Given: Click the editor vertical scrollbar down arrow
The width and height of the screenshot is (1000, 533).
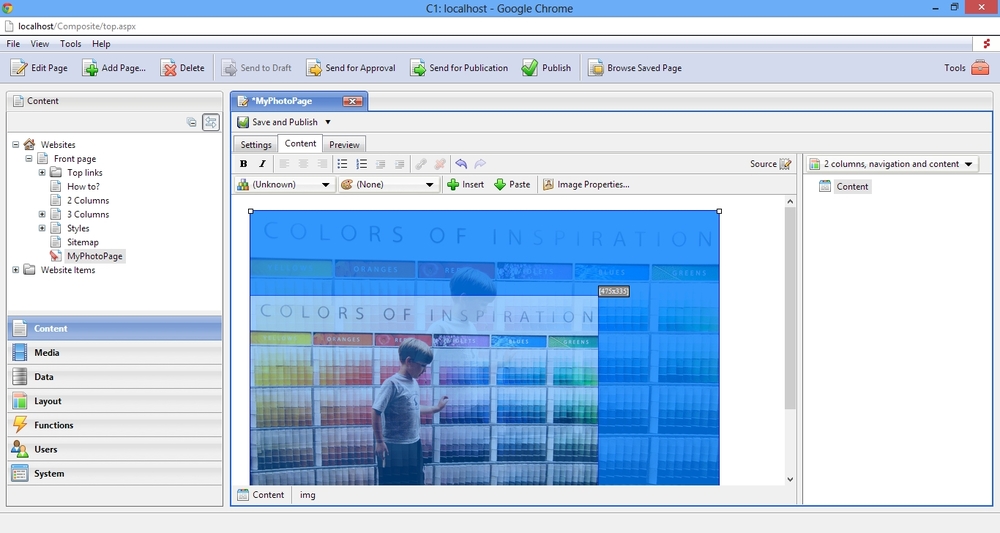Looking at the screenshot, I should click(790, 479).
